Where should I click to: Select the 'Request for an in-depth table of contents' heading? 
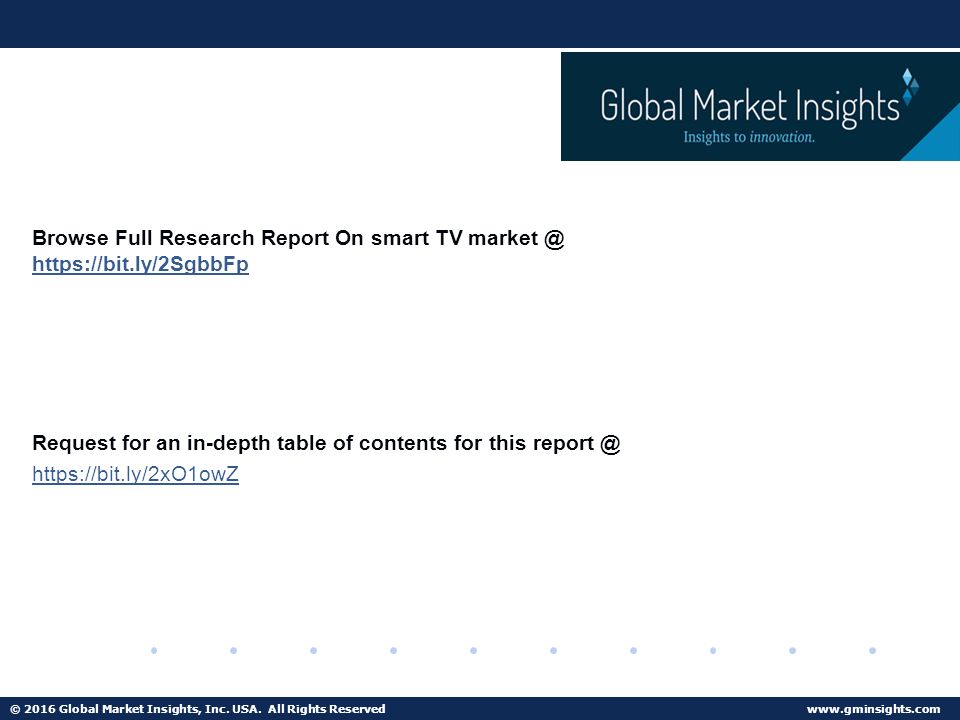coord(326,443)
